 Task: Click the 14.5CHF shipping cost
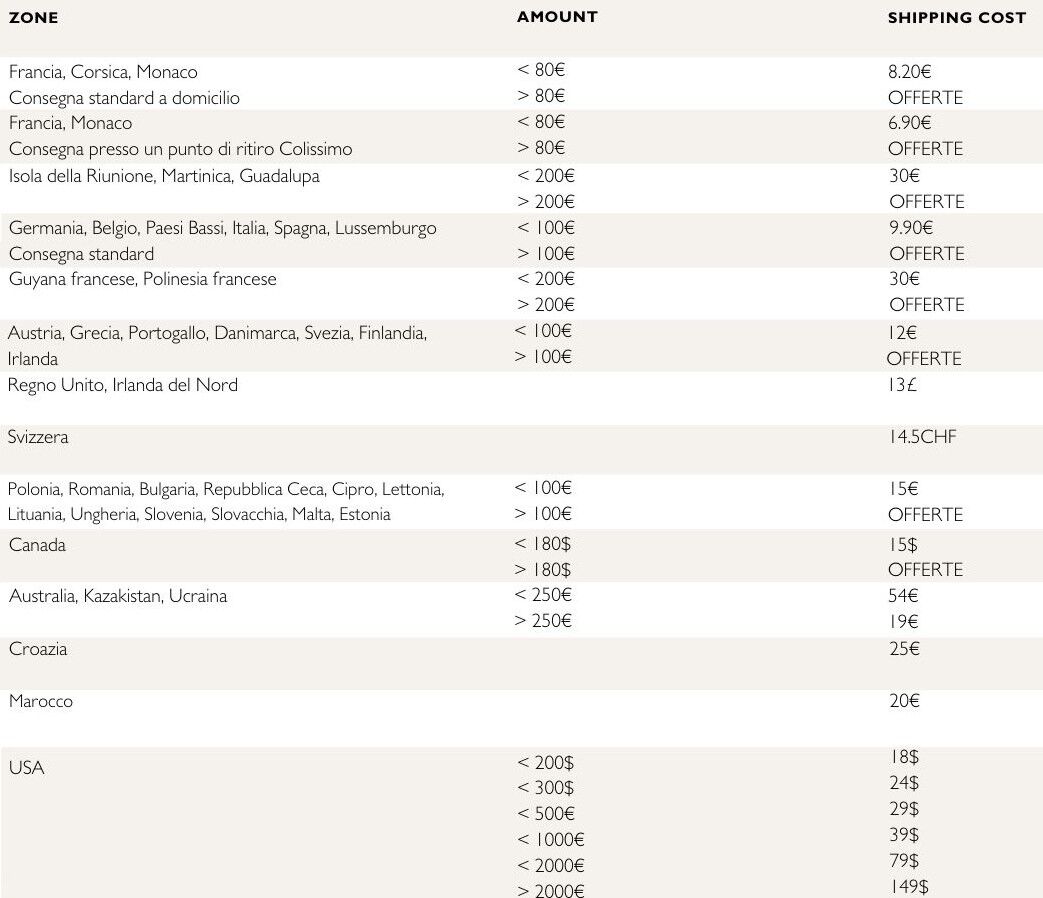(x=923, y=437)
